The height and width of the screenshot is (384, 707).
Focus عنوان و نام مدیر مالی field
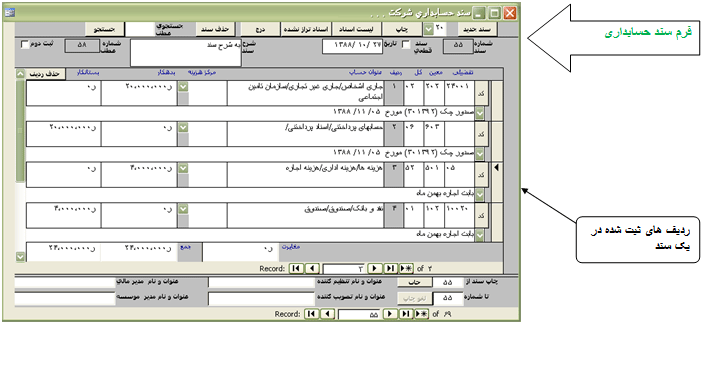click(x=65, y=283)
